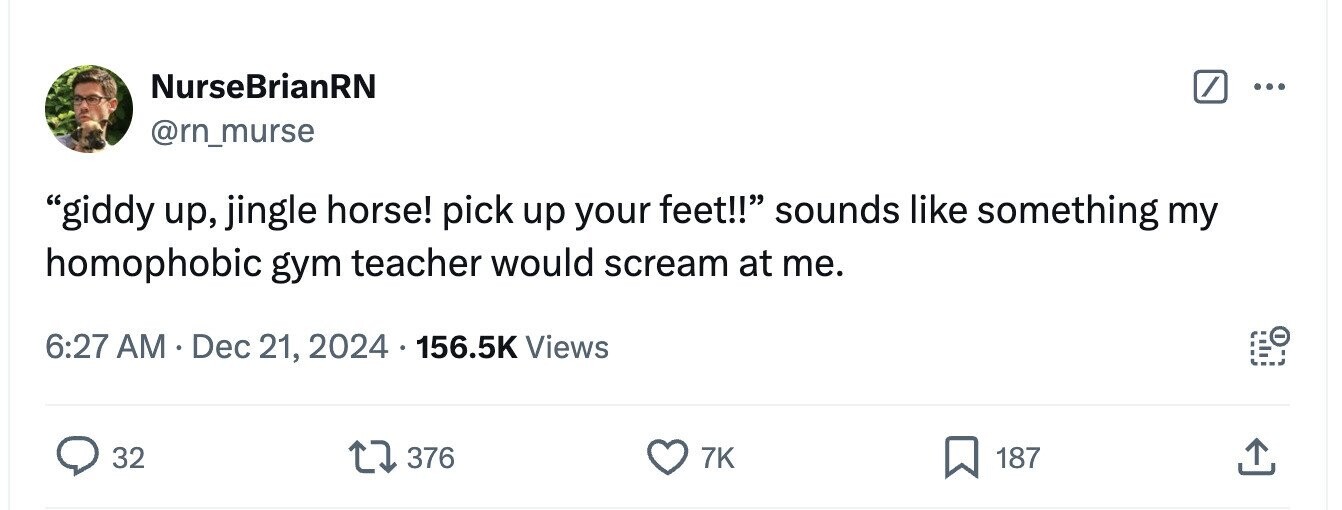Viewport: 1342px width, 510px height.
Task: Click the Dec 21, 2024 date
Action: [x=288, y=347]
